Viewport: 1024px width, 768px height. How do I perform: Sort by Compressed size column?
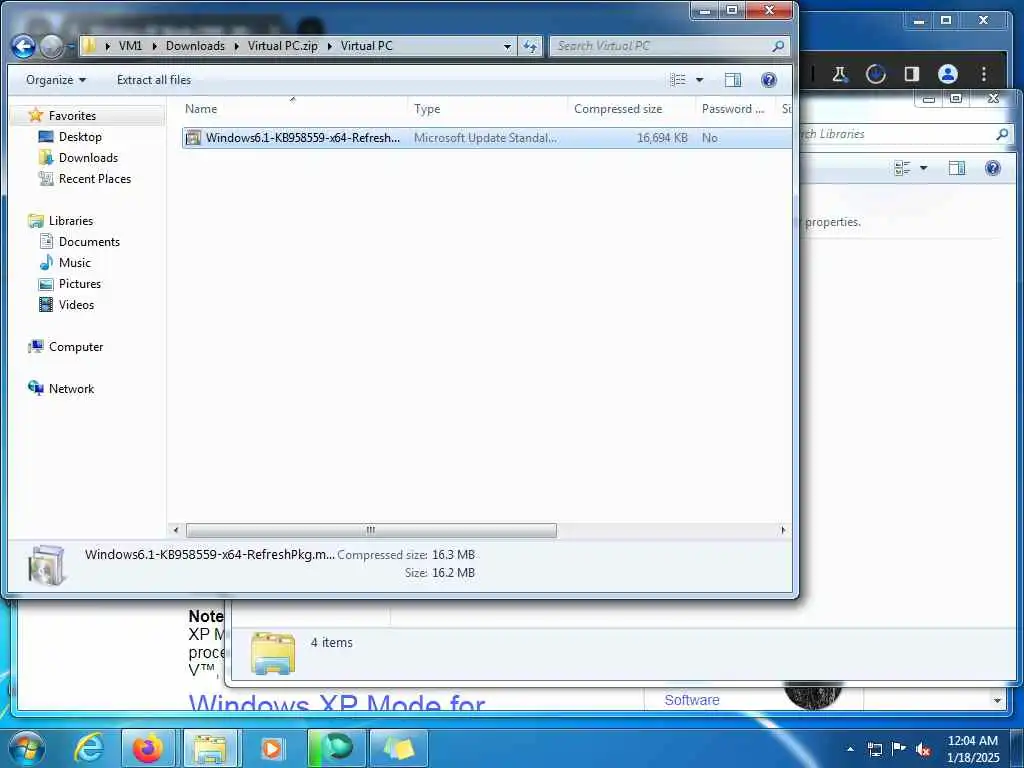click(x=618, y=109)
